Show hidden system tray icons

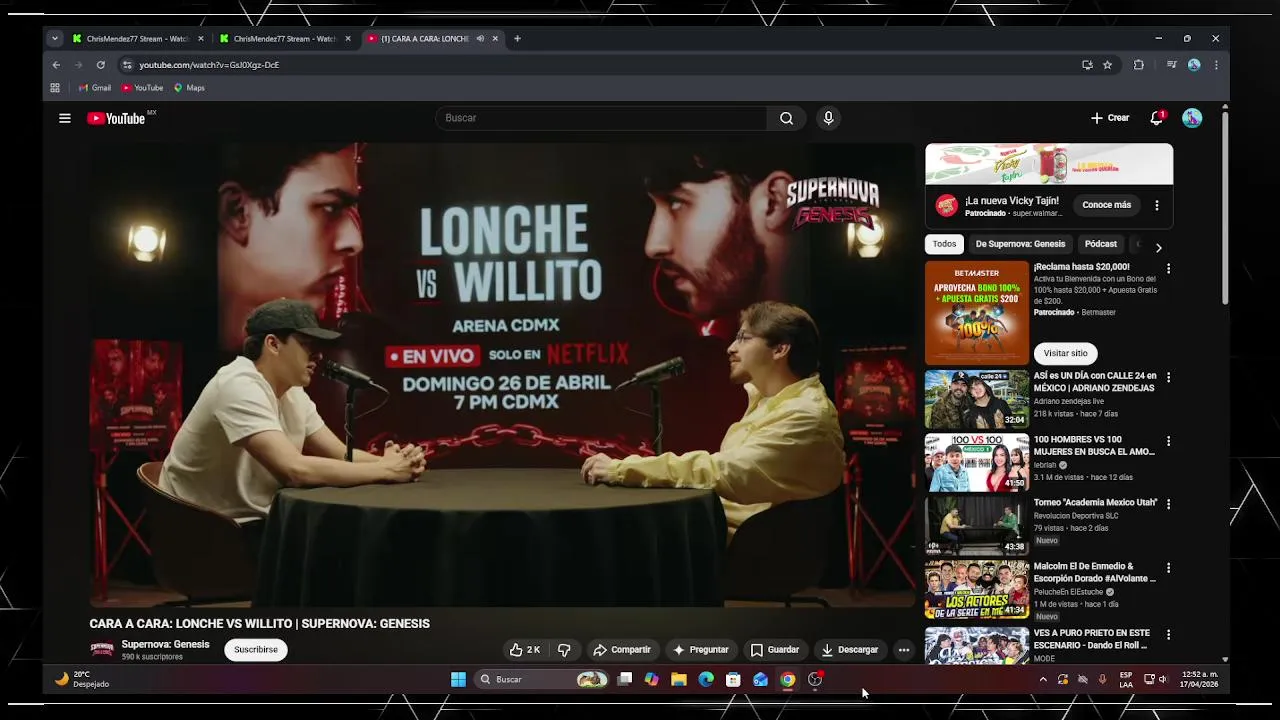click(x=1043, y=680)
